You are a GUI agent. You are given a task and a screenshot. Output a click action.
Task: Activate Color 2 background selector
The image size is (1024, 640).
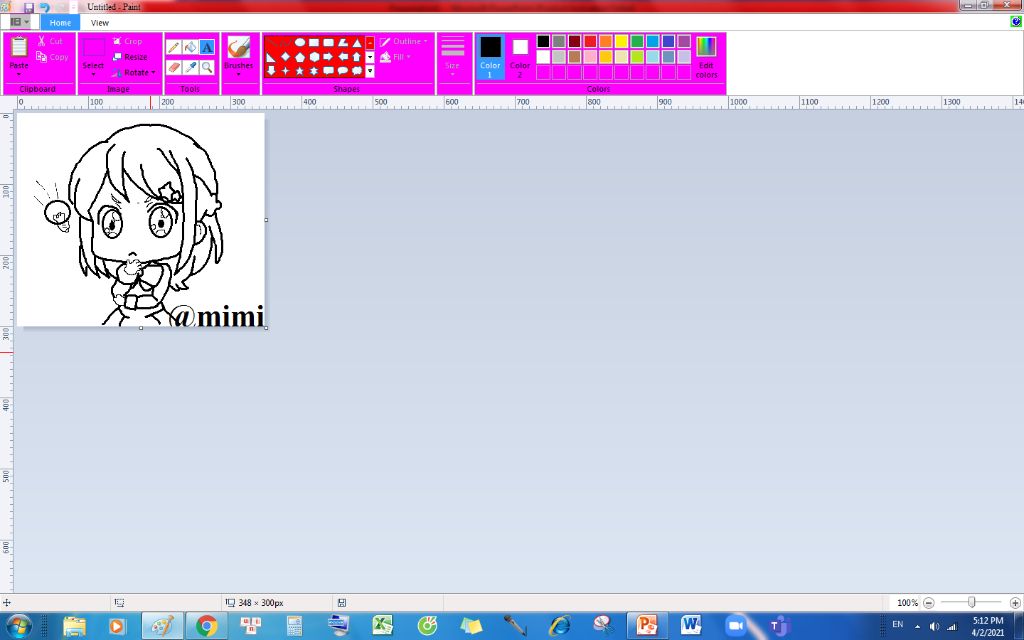point(520,57)
